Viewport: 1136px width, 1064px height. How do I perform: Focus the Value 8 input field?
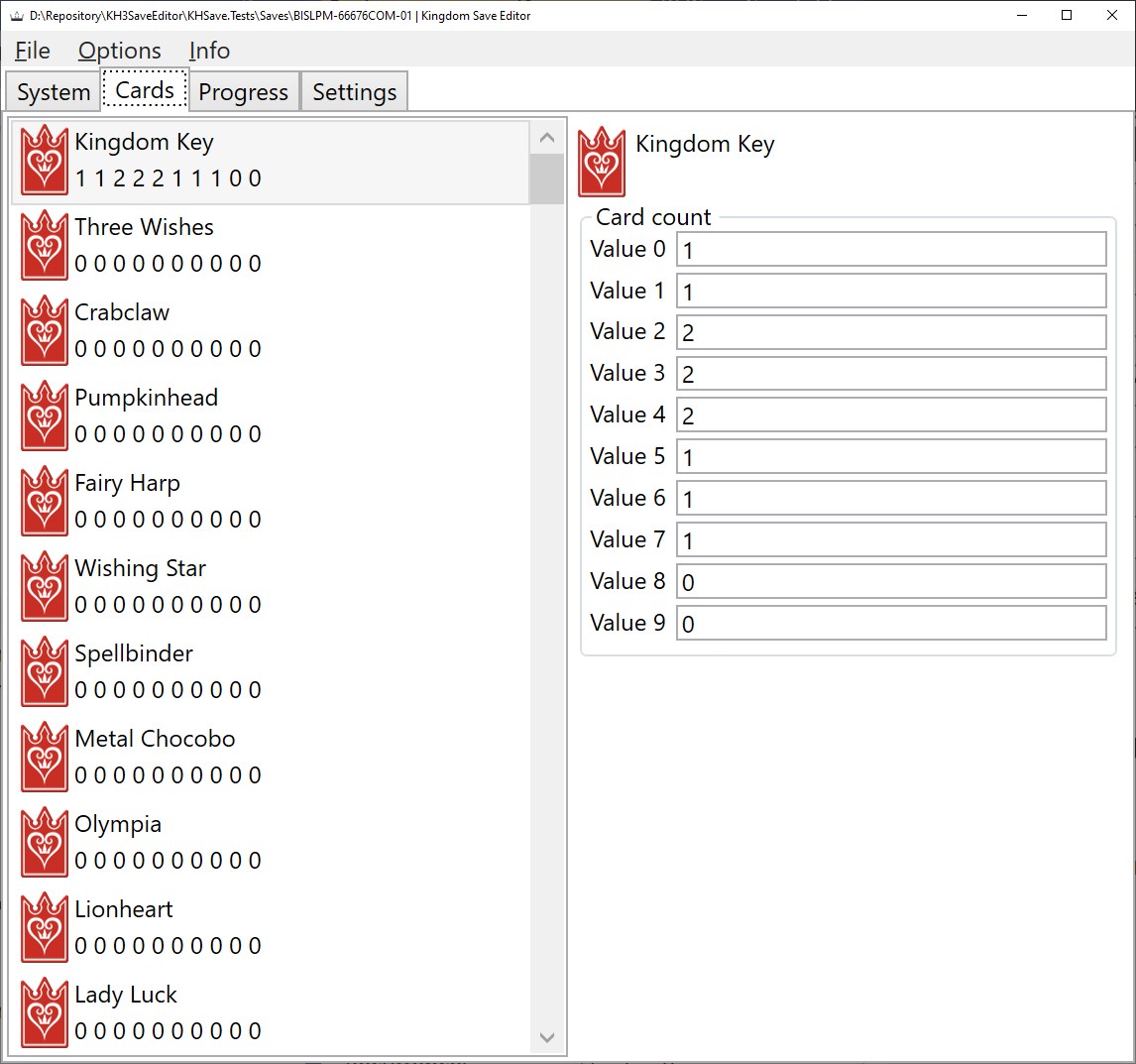[x=891, y=581]
